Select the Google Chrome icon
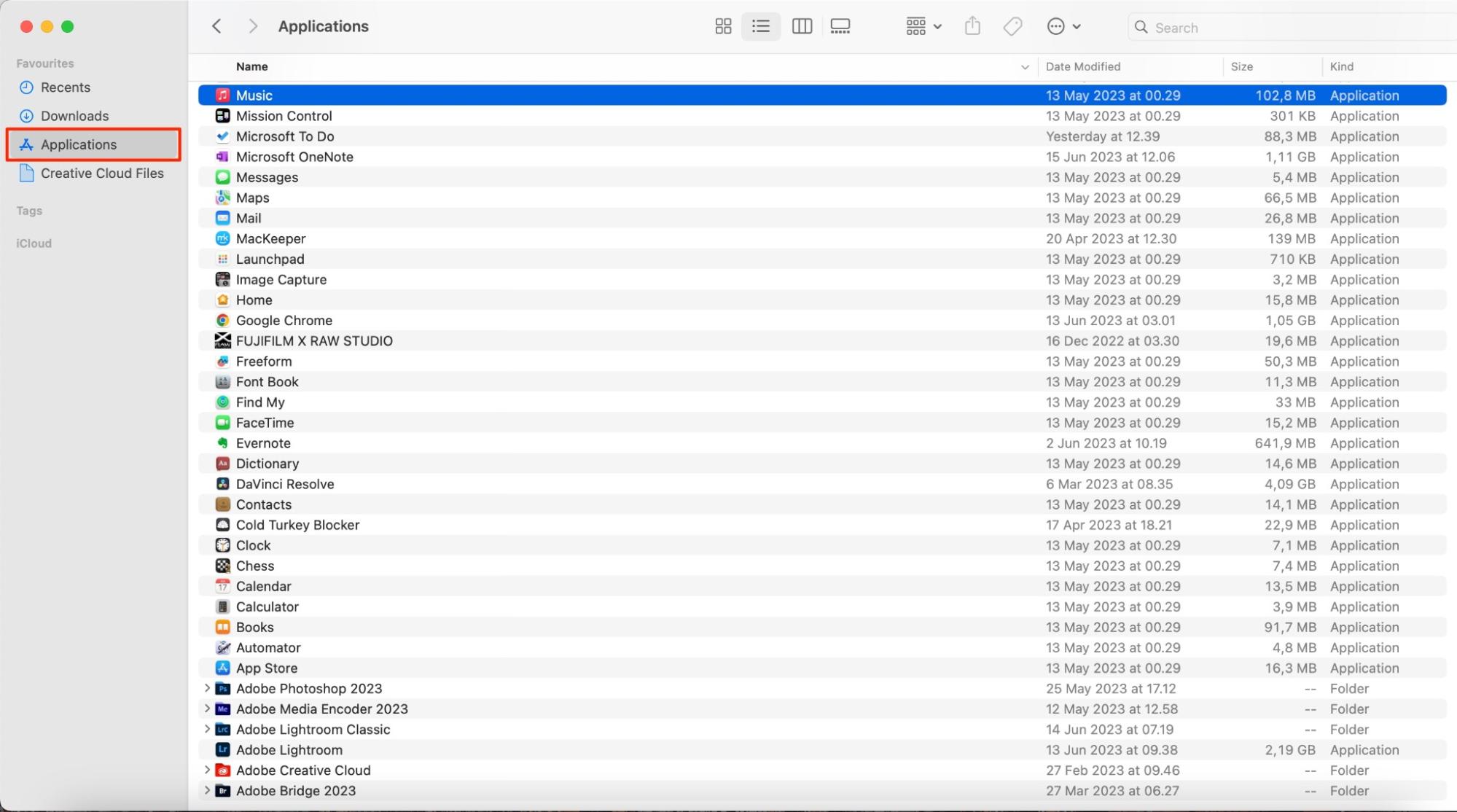 click(222, 320)
